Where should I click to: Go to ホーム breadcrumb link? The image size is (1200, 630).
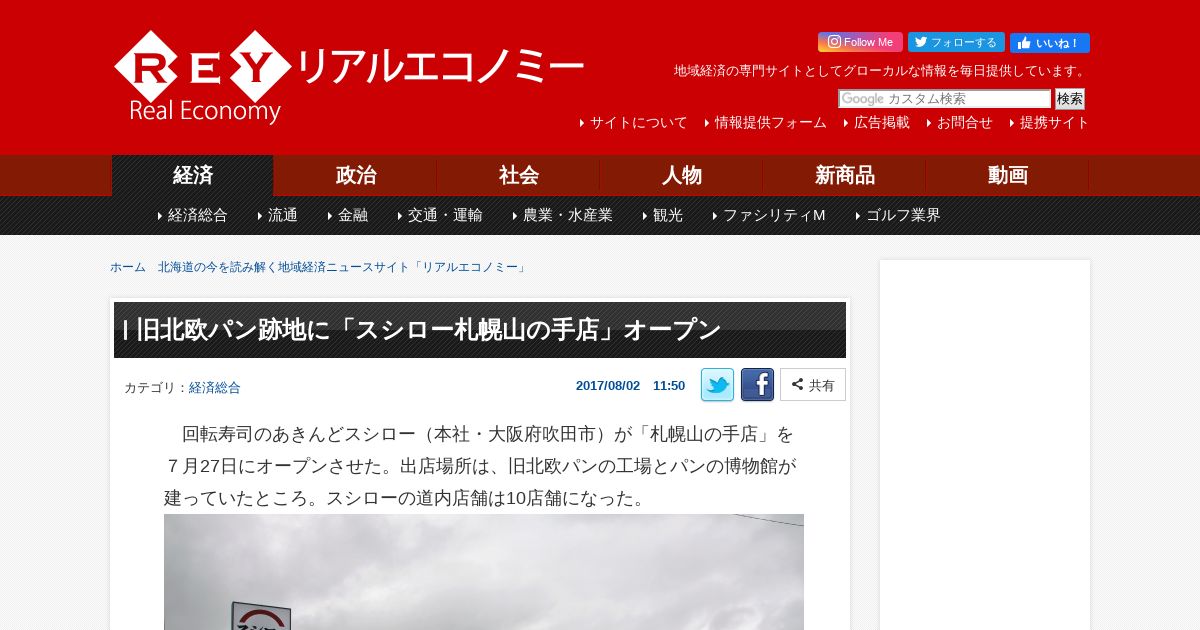tap(128, 267)
